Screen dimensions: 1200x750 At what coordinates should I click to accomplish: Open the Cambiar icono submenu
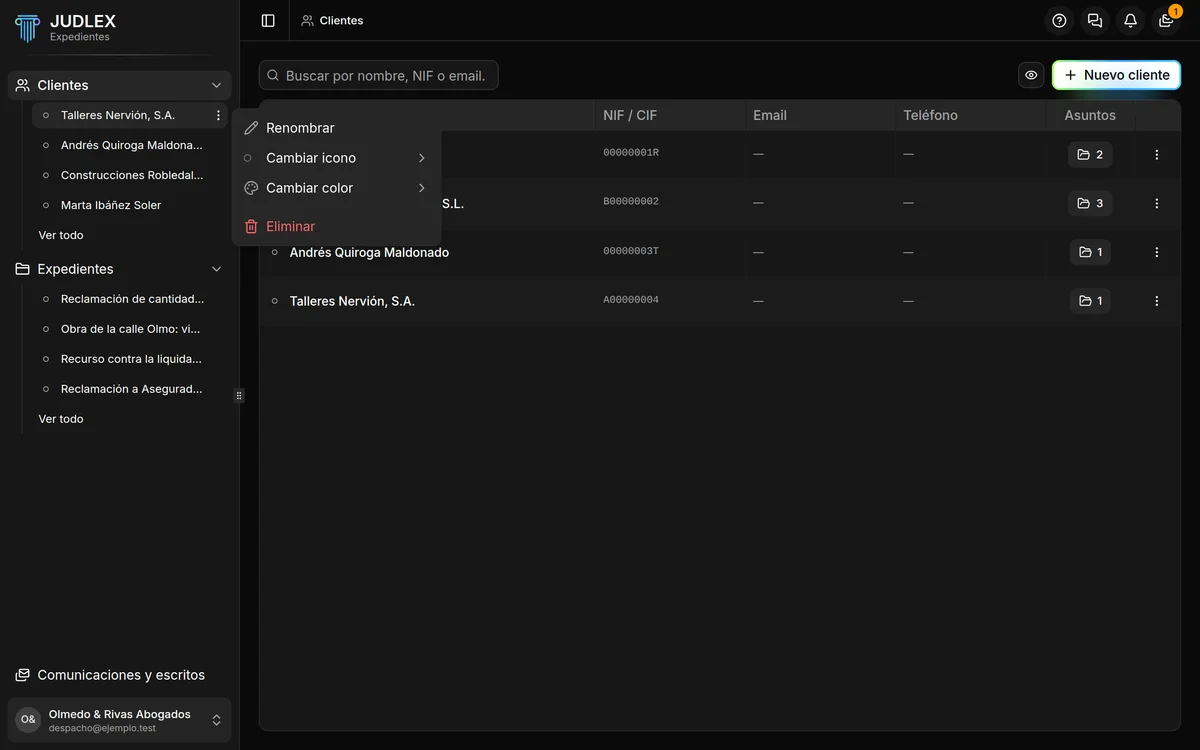click(x=336, y=158)
